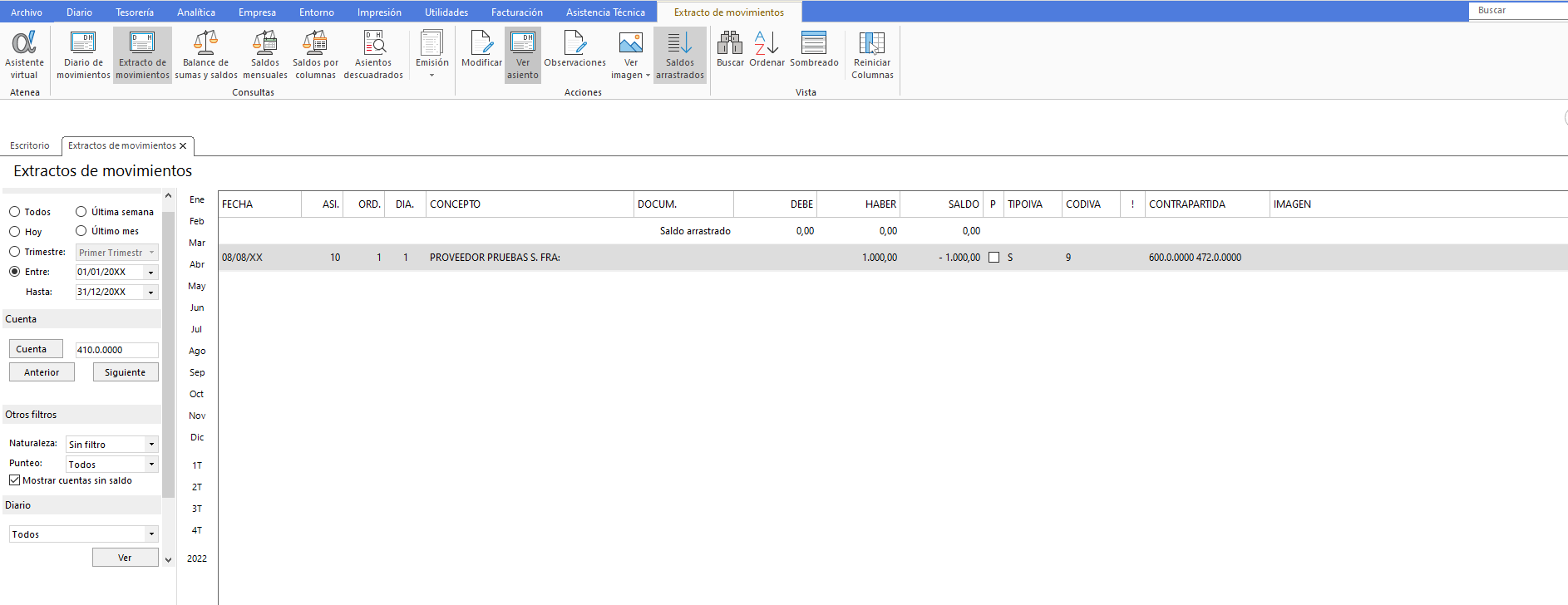Open the Tesorería tab
1568x605 pixels.
[x=135, y=12]
